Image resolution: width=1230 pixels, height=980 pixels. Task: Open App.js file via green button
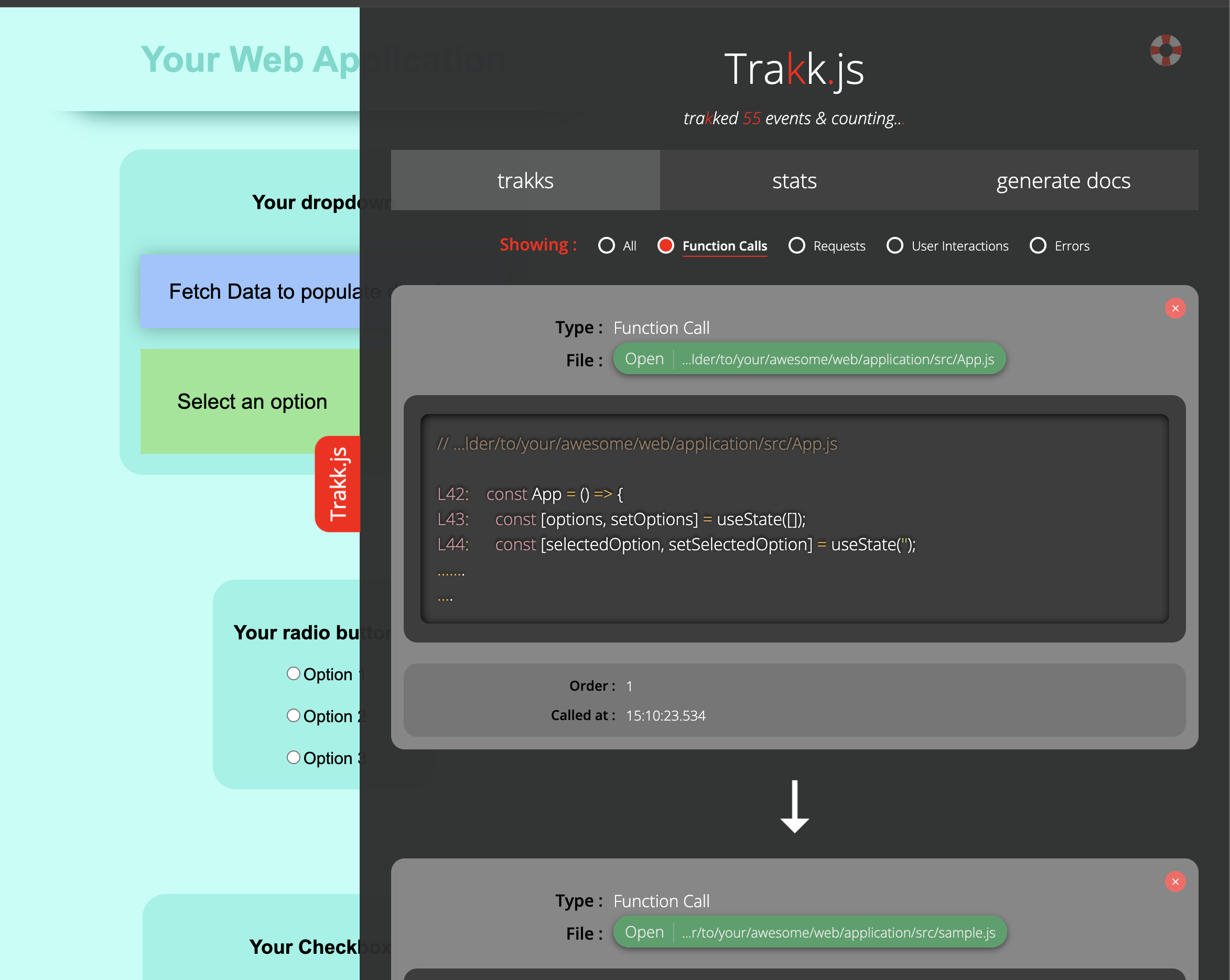(x=644, y=358)
